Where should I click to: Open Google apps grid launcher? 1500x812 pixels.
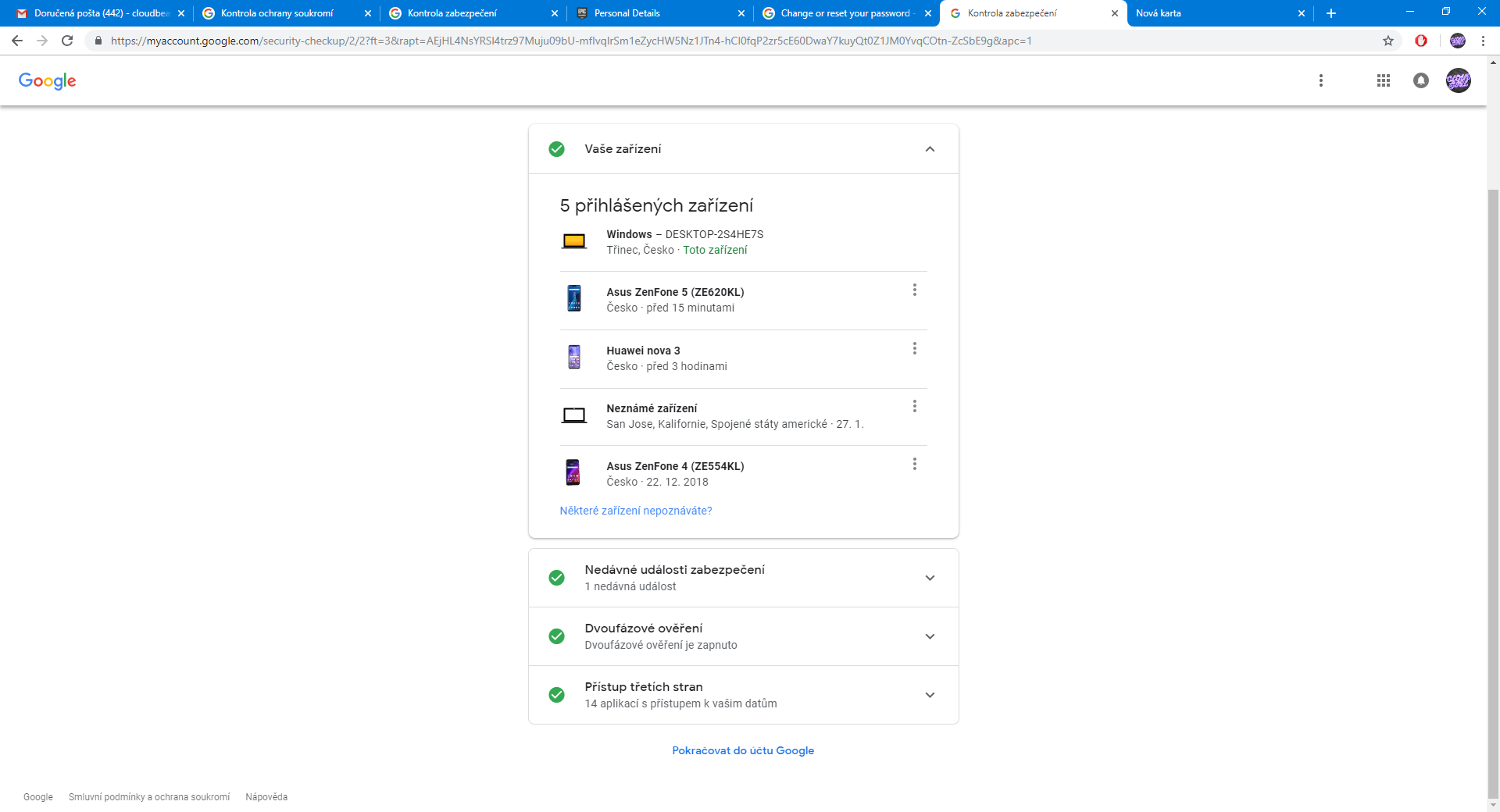[1383, 80]
